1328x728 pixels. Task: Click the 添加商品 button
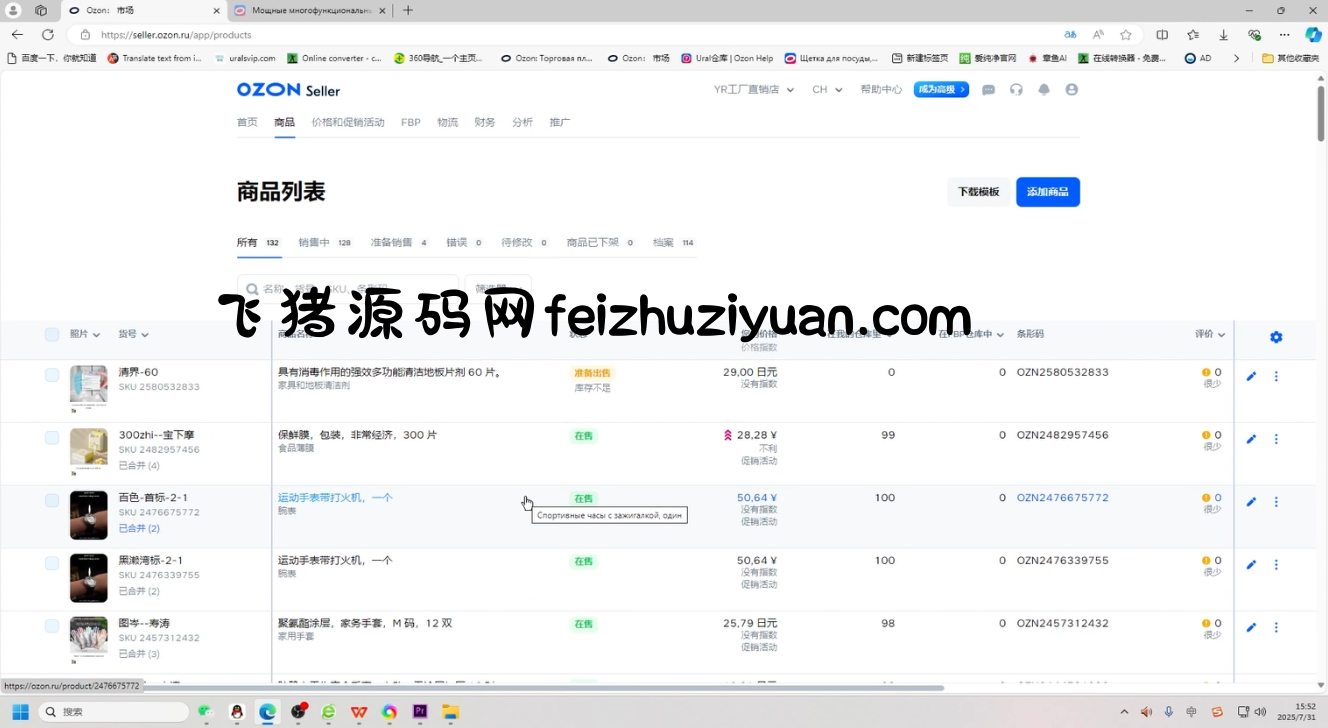[x=1047, y=192]
